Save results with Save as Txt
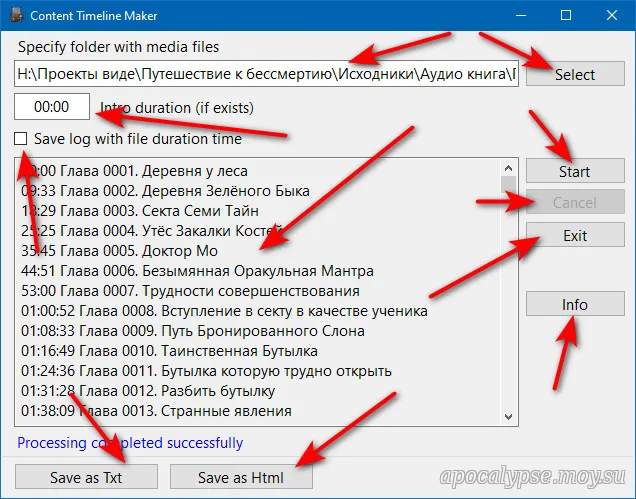The height and width of the screenshot is (499, 636). click(x=89, y=477)
